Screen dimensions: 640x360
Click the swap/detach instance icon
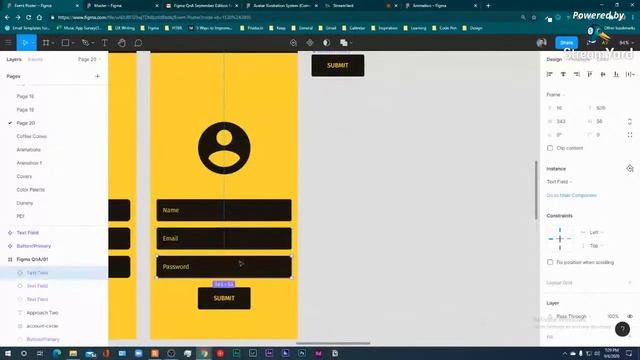pyautogui.click(x=630, y=168)
